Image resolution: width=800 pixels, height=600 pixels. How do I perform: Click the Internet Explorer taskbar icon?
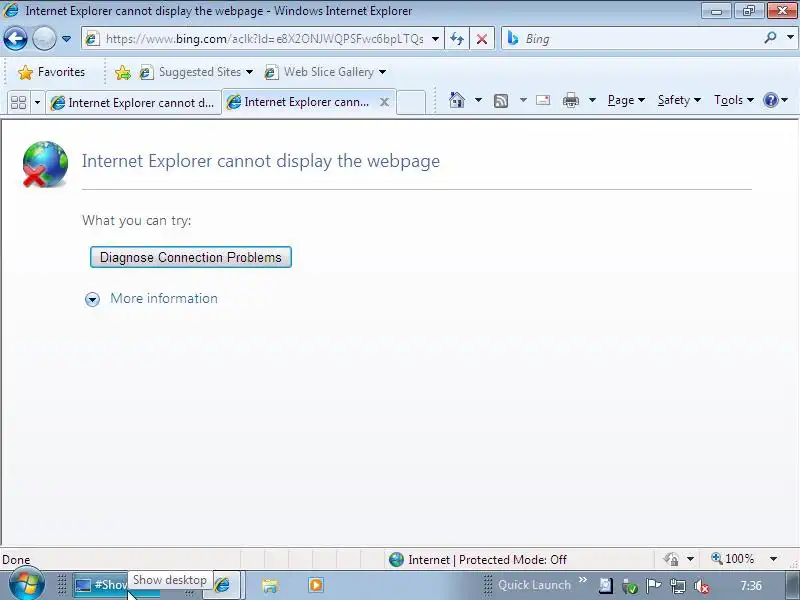pos(222,585)
